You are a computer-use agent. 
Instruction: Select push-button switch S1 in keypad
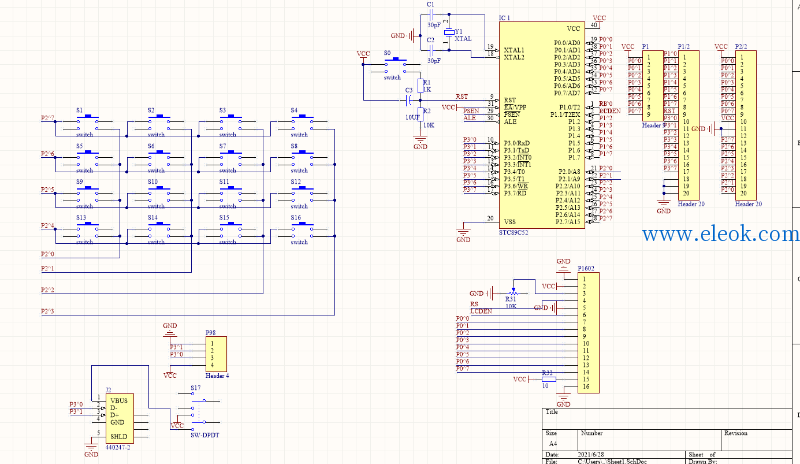[x=88, y=121]
